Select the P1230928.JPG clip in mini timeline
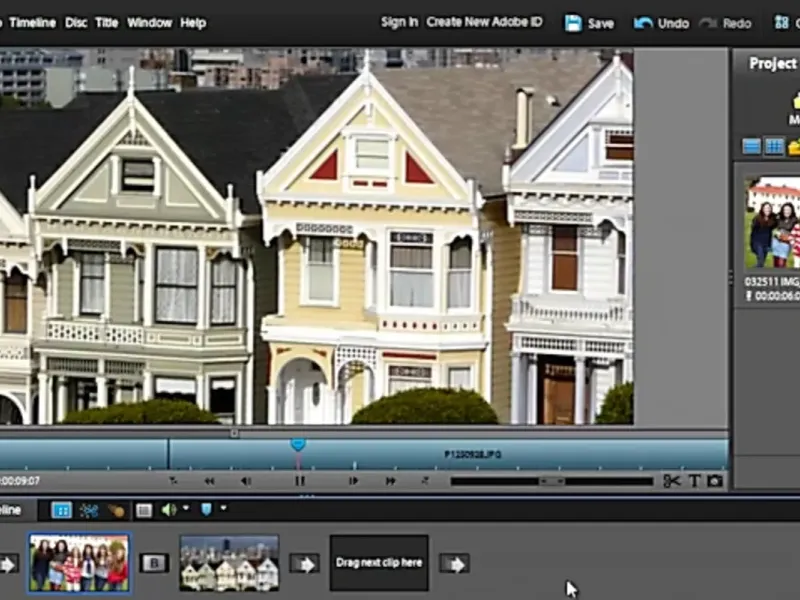Image resolution: width=800 pixels, height=600 pixels. 448,454
